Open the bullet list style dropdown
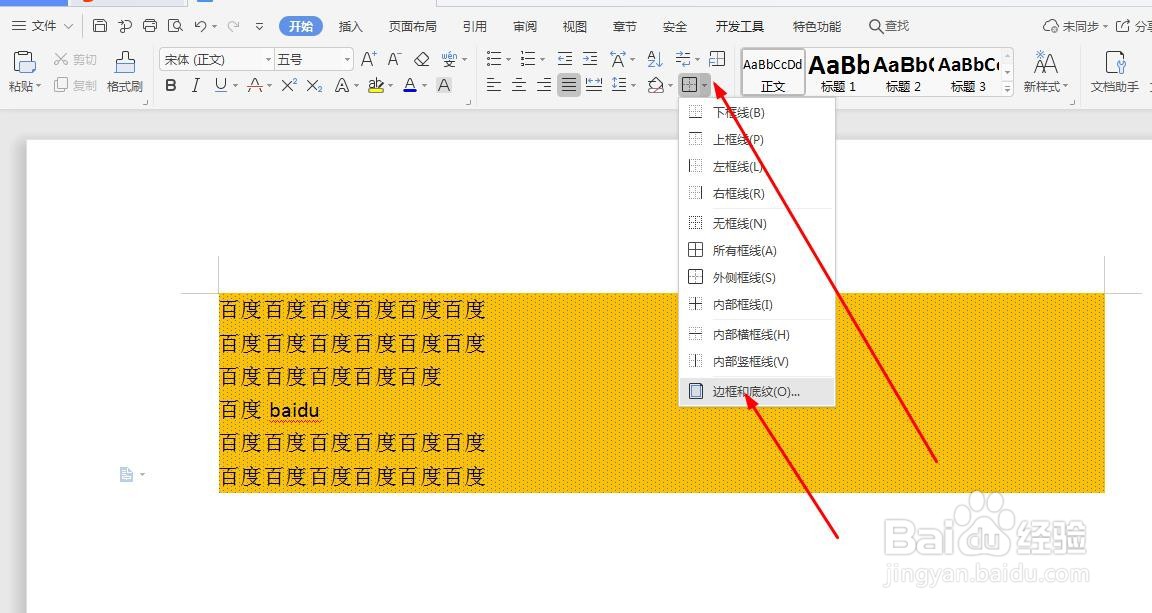The width and height of the screenshot is (1152, 613). [508, 59]
